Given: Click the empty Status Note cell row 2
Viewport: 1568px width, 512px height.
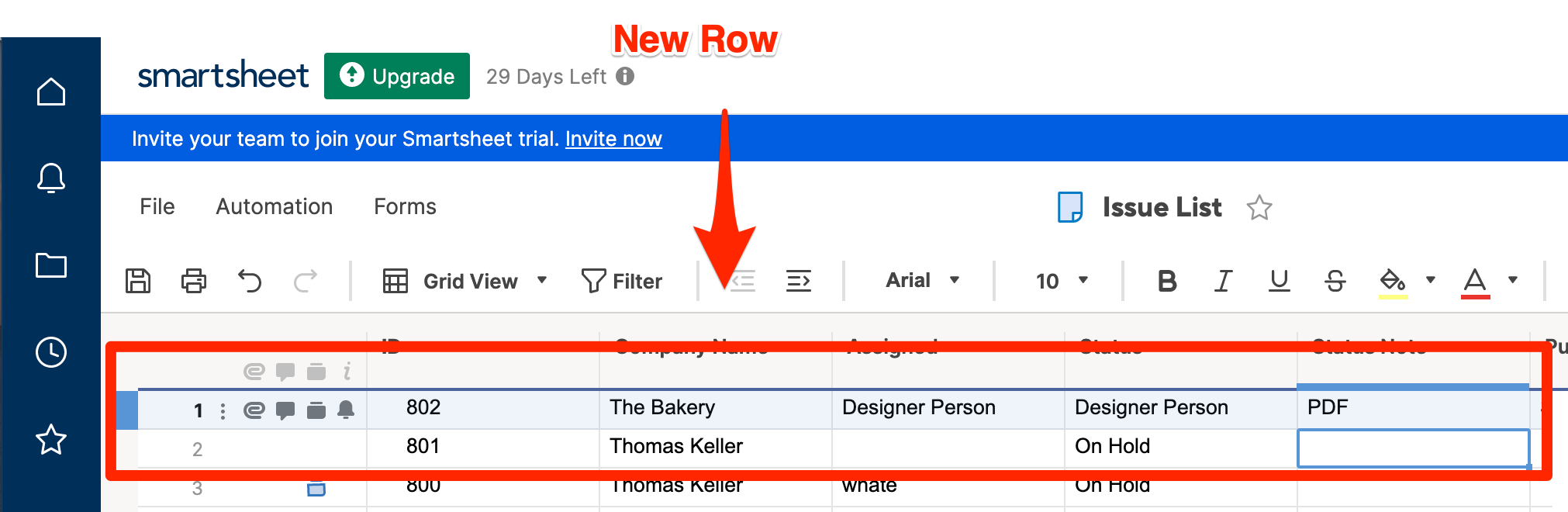Looking at the screenshot, I should 1414,448.
